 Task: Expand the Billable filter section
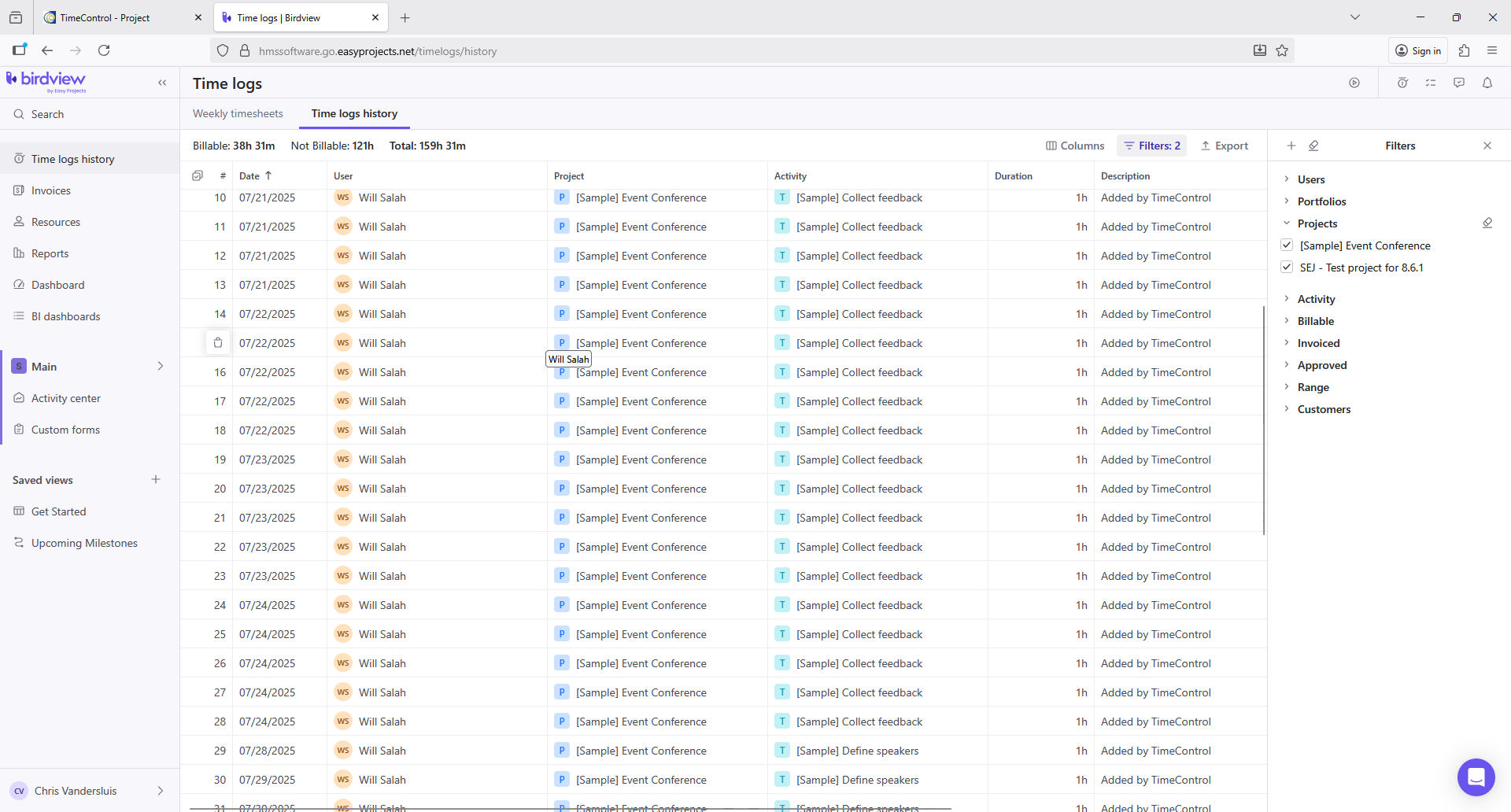pyautogui.click(x=1315, y=321)
